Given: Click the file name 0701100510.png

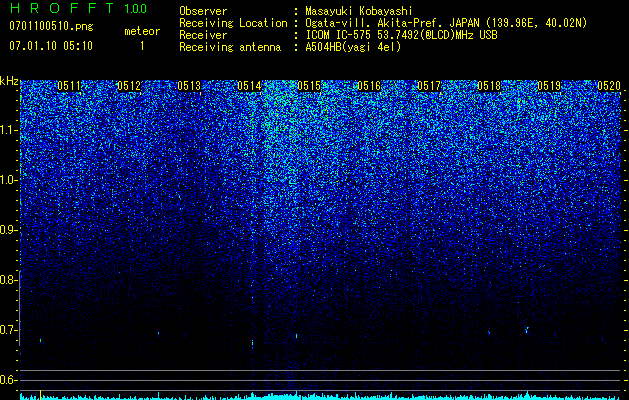Looking at the screenshot, I should tap(51, 26).
